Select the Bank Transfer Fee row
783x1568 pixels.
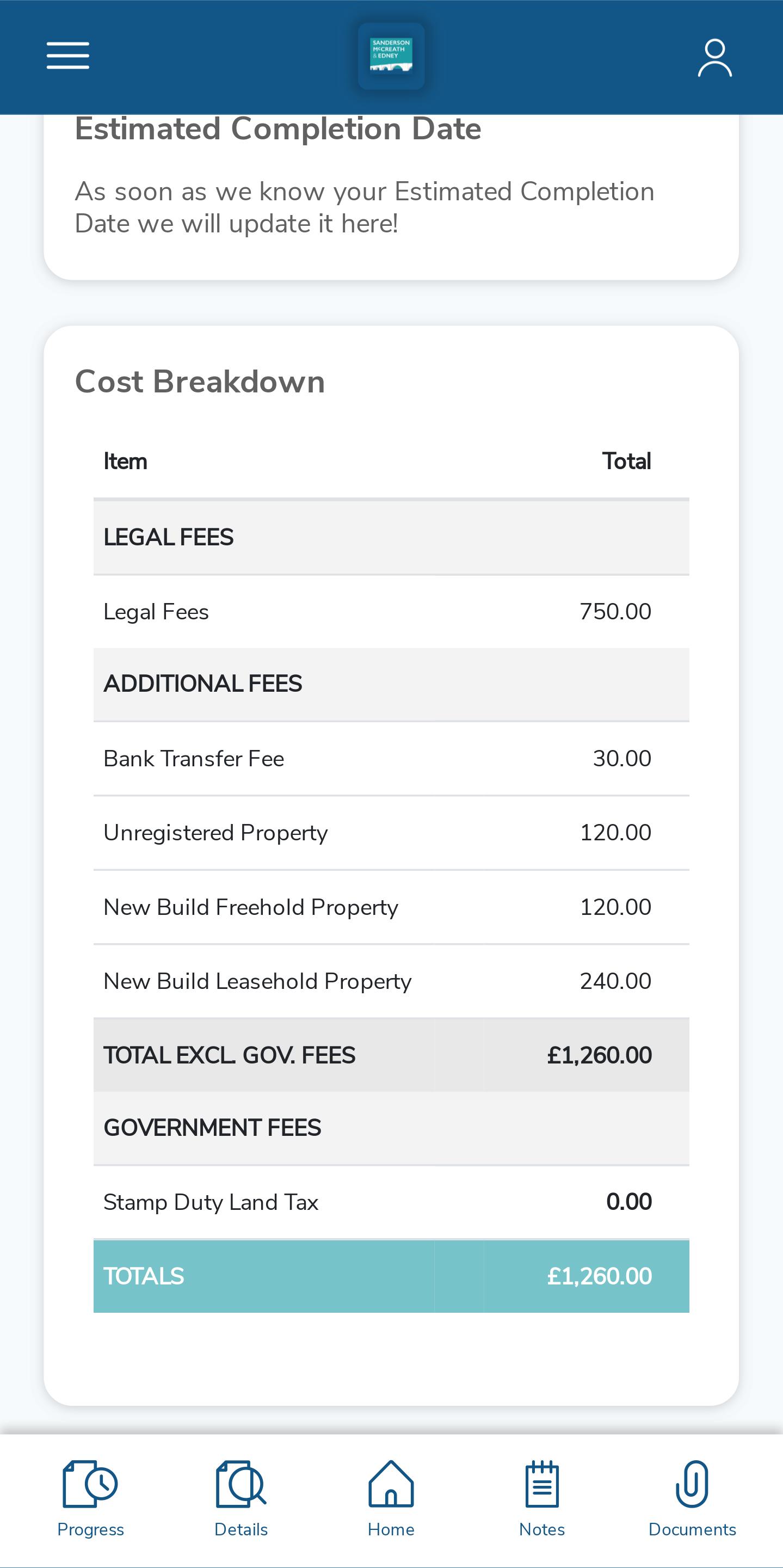(391, 759)
